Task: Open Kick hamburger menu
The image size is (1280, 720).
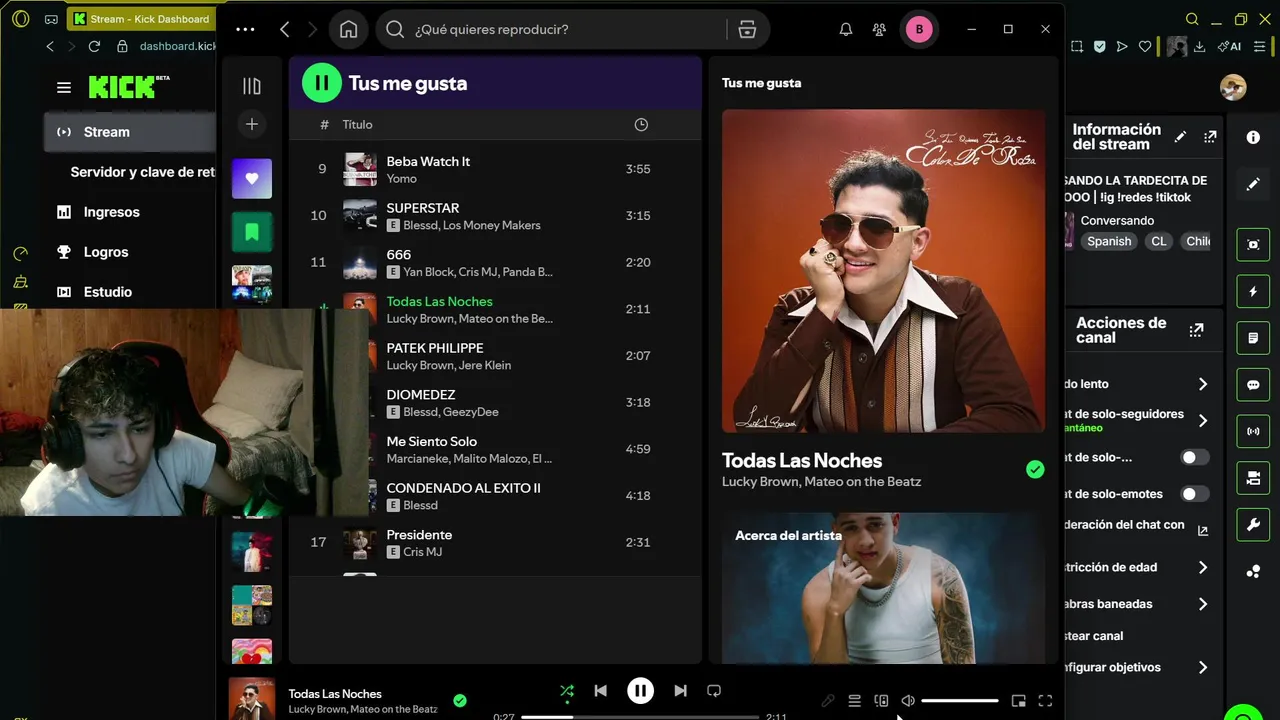Action: click(x=64, y=88)
